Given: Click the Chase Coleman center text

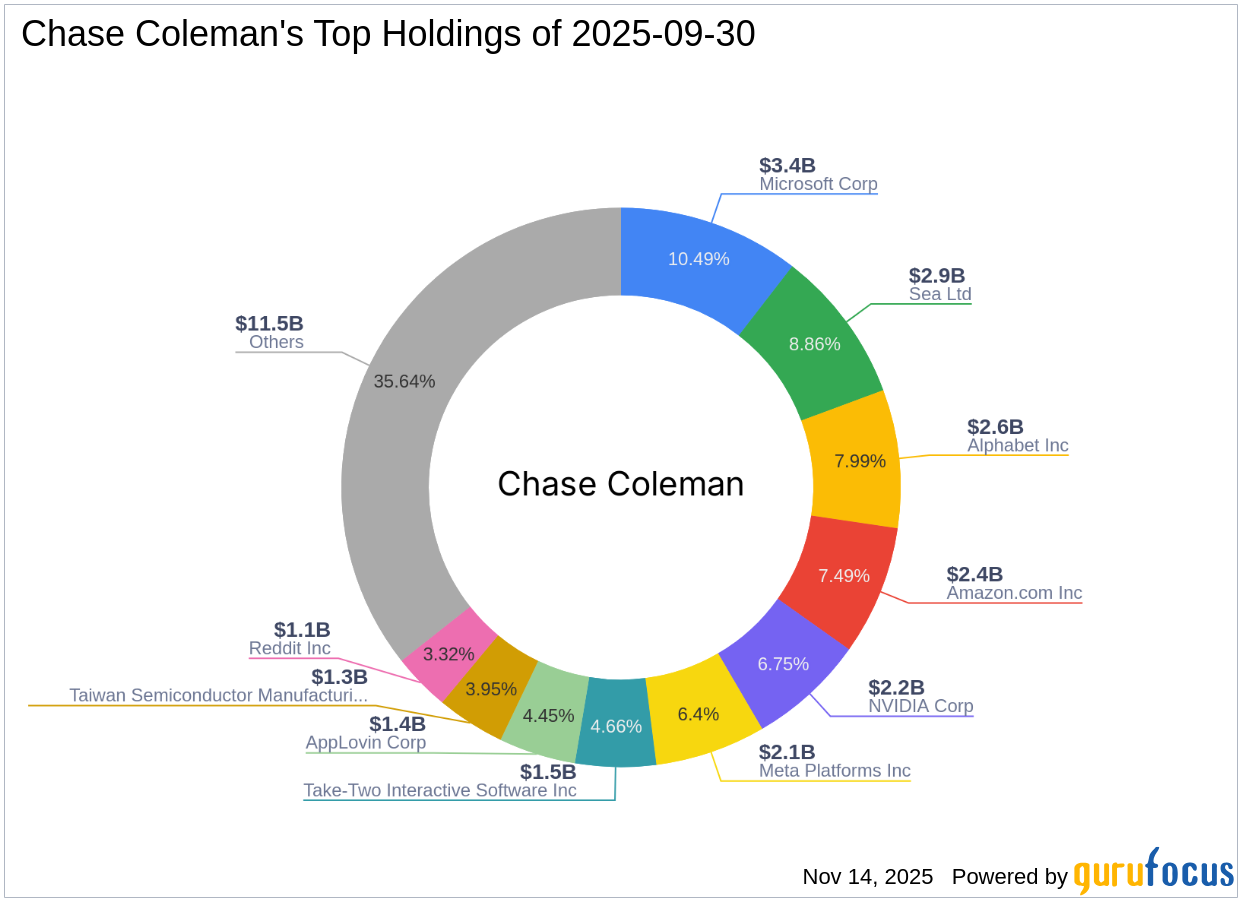Looking at the screenshot, I should click(x=620, y=484).
